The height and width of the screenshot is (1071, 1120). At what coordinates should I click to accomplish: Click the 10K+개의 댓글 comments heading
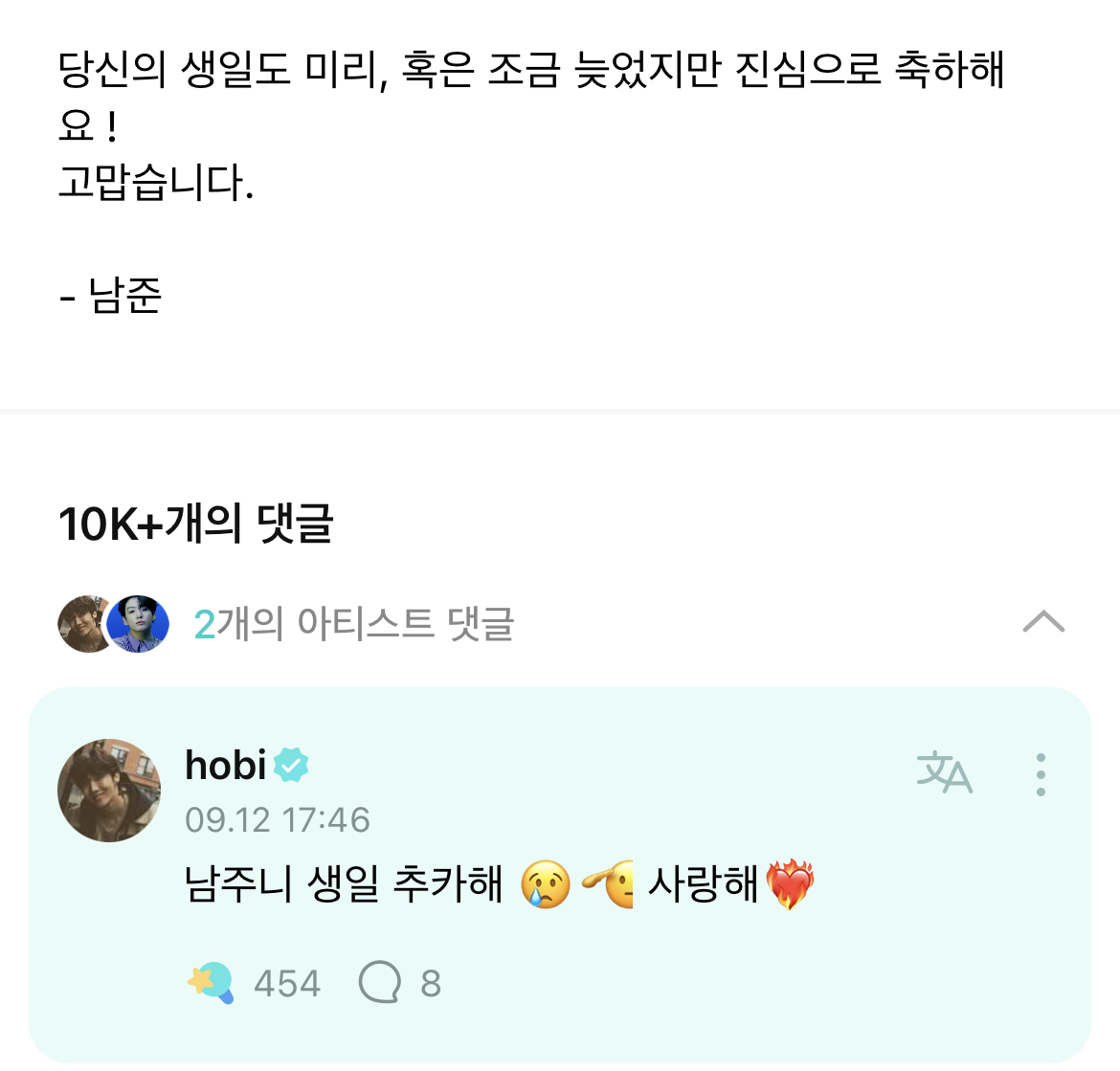pos(196,524)
